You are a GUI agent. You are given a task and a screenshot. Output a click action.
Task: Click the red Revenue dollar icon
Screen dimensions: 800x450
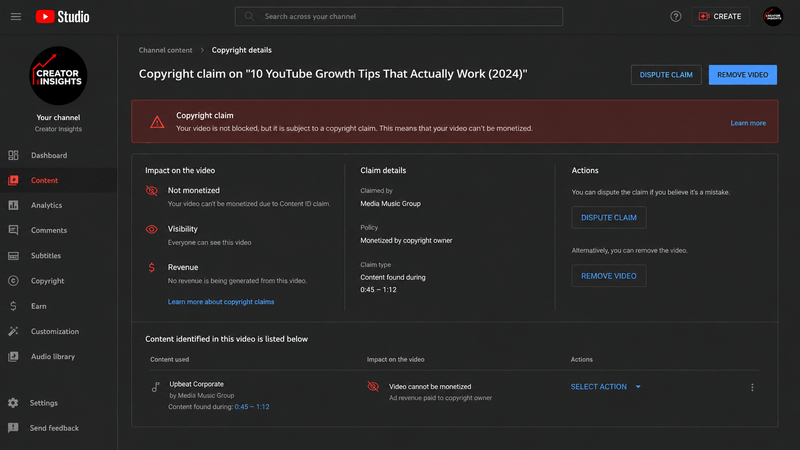[152, 267]
